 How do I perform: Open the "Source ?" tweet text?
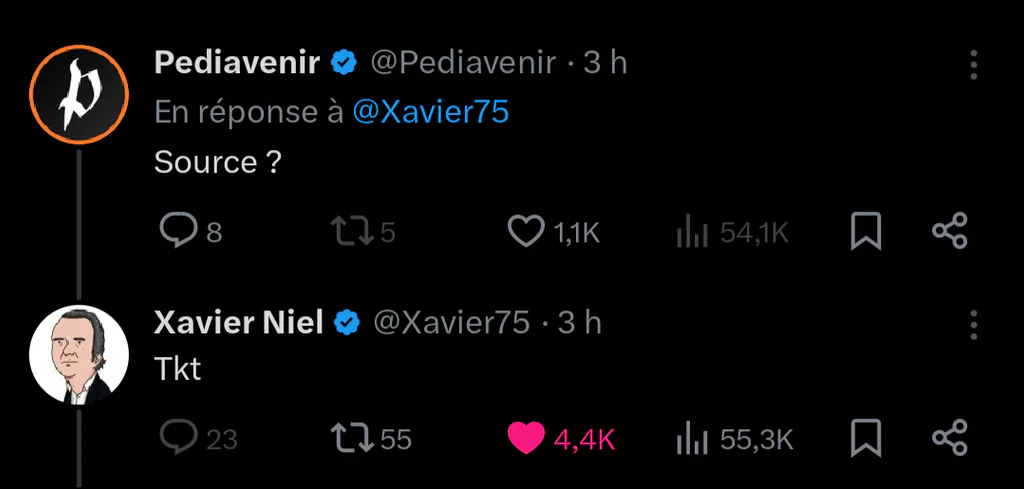pos(217,162)
